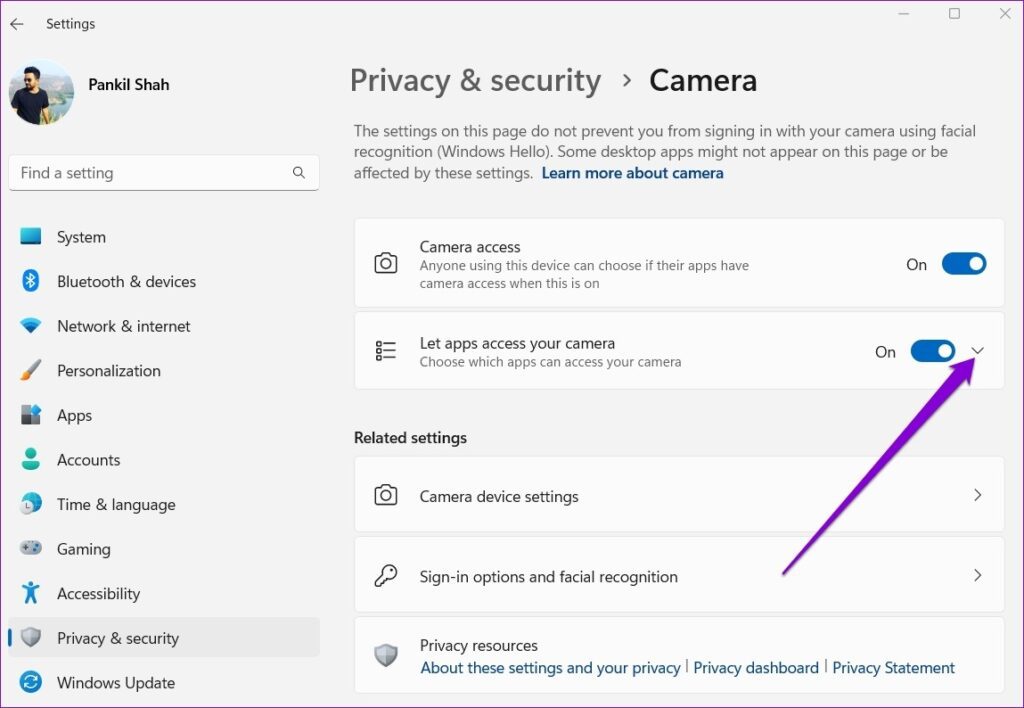Open the Learn more about camera link
The width and height of the screenshot is (1024, 708).
tap(632, 172)
